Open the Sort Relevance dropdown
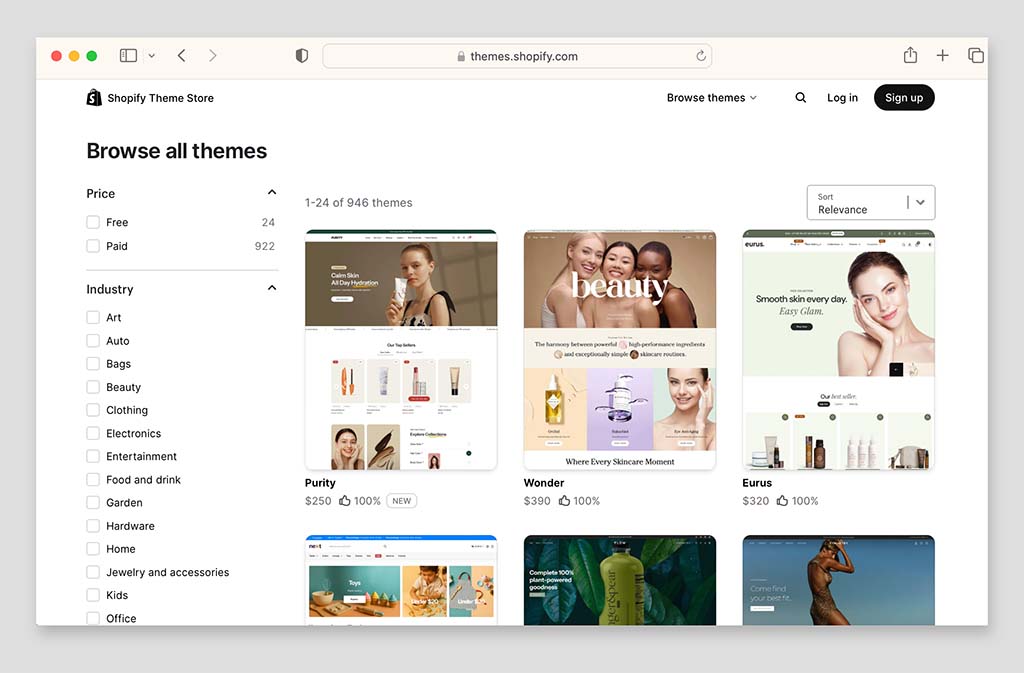The height and width of the screenshot is (673, 1024). tap(870, 203)
